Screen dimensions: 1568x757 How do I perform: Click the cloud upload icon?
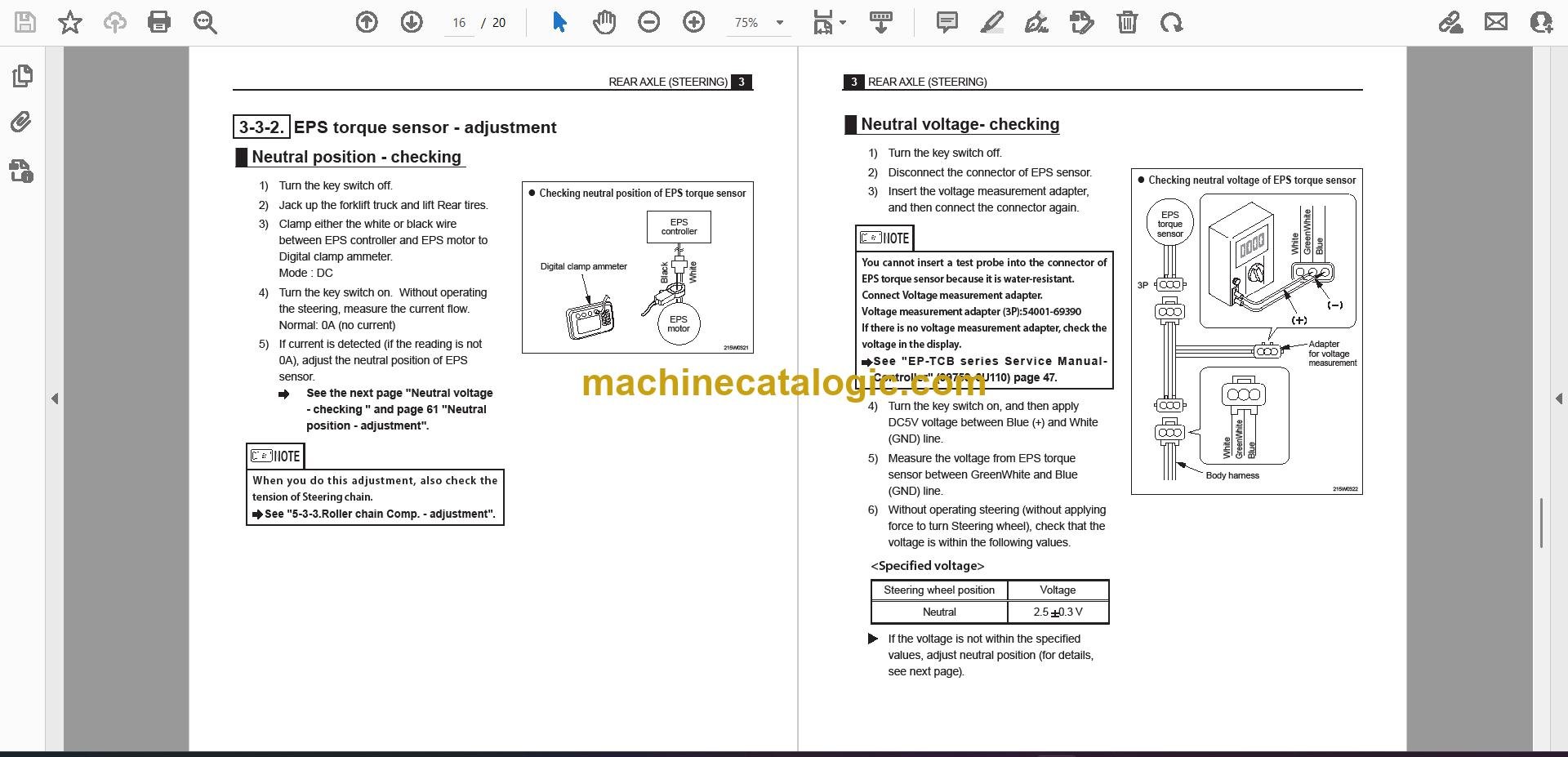pyautogui.click(x=114, y=22)
